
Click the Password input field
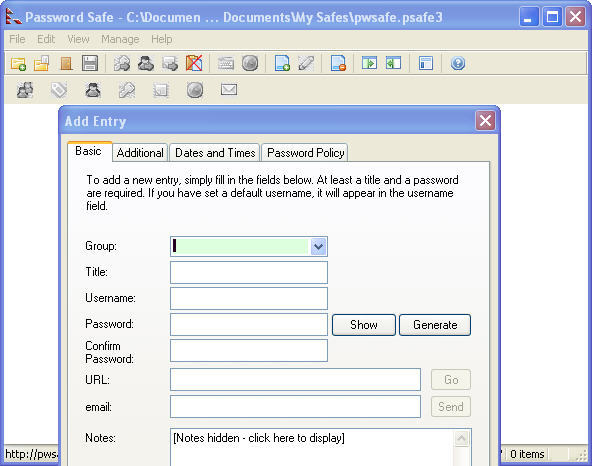pos(249,324)
